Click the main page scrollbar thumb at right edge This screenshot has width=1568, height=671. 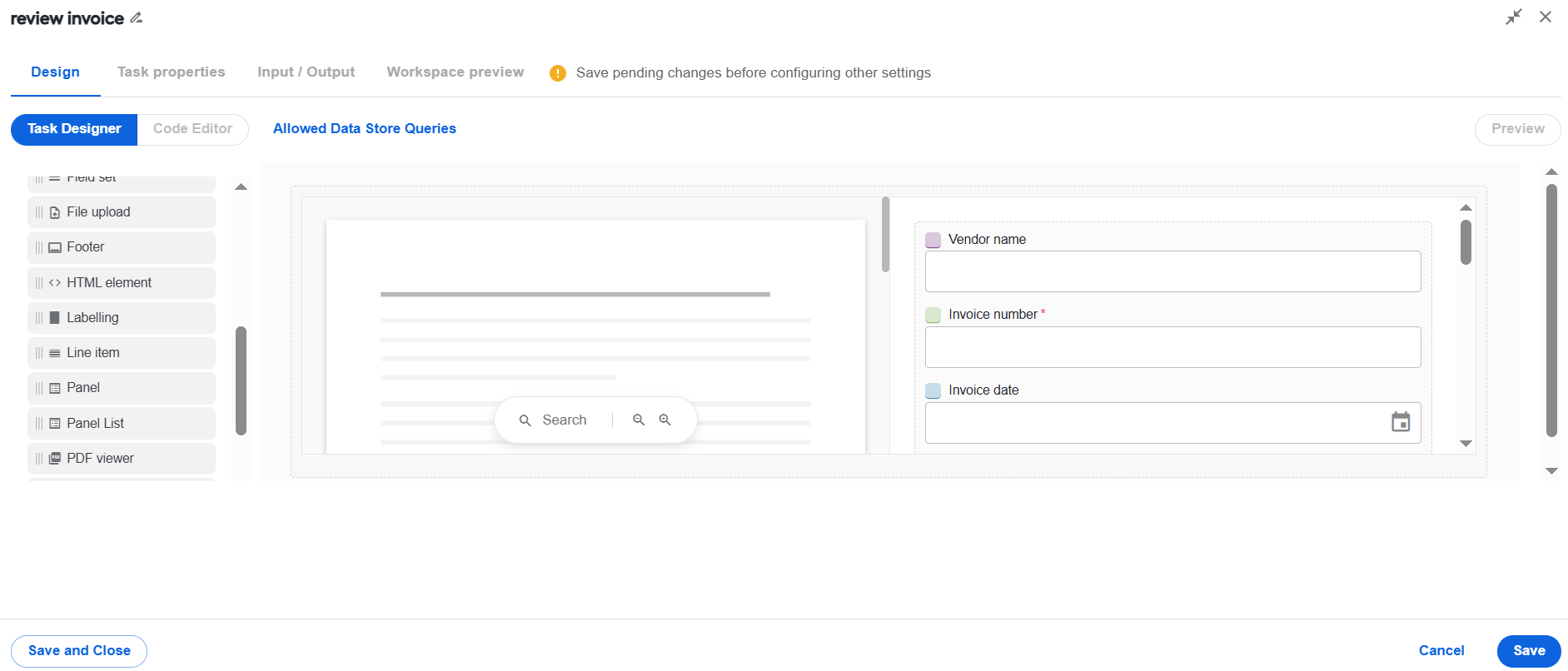1551,310
